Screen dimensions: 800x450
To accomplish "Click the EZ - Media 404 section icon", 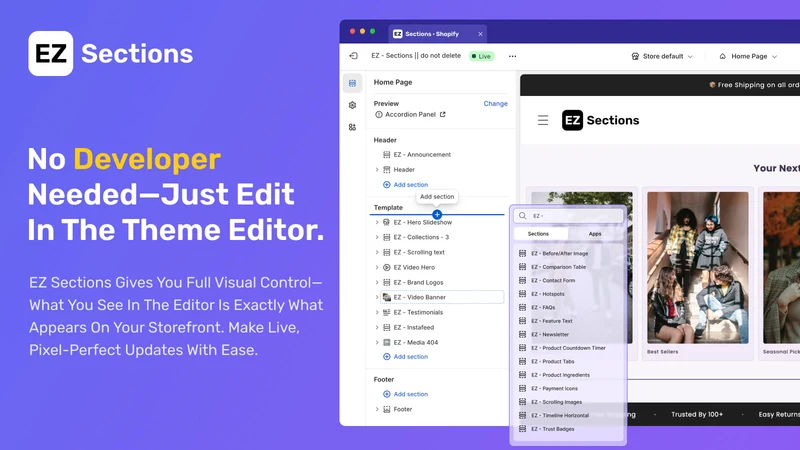I will click(387, 342).
